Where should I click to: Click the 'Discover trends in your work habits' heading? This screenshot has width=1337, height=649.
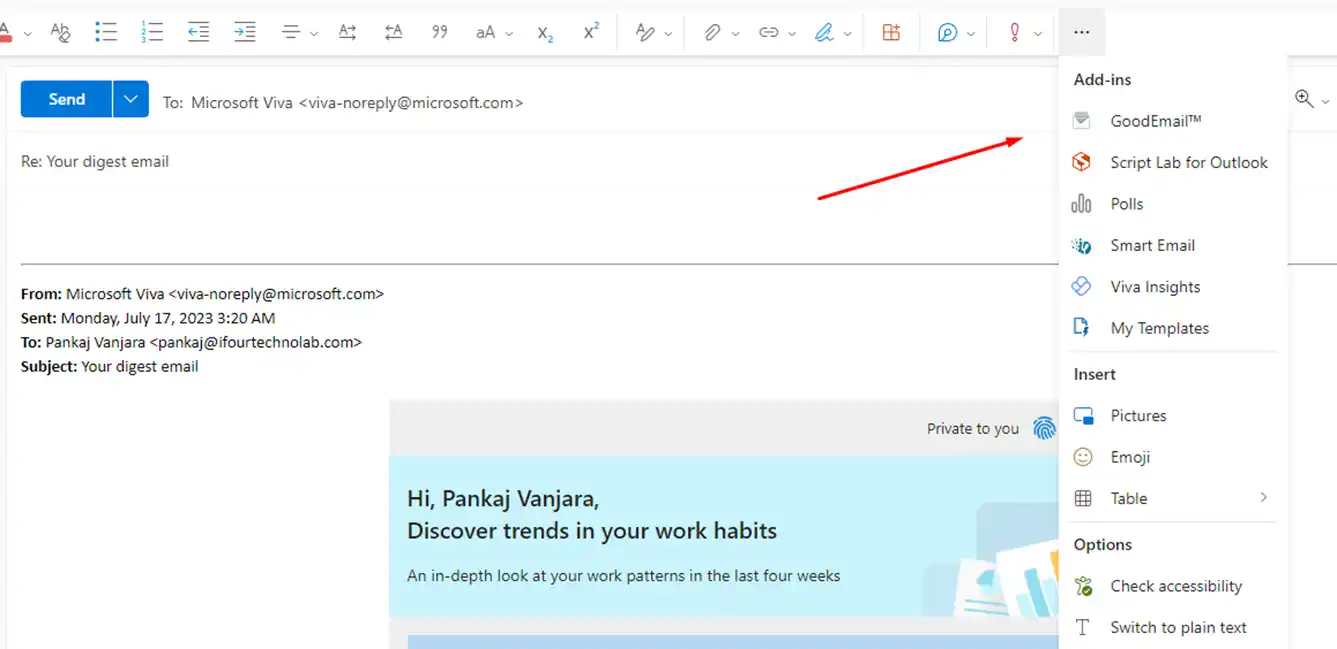(x=592, y=531)
